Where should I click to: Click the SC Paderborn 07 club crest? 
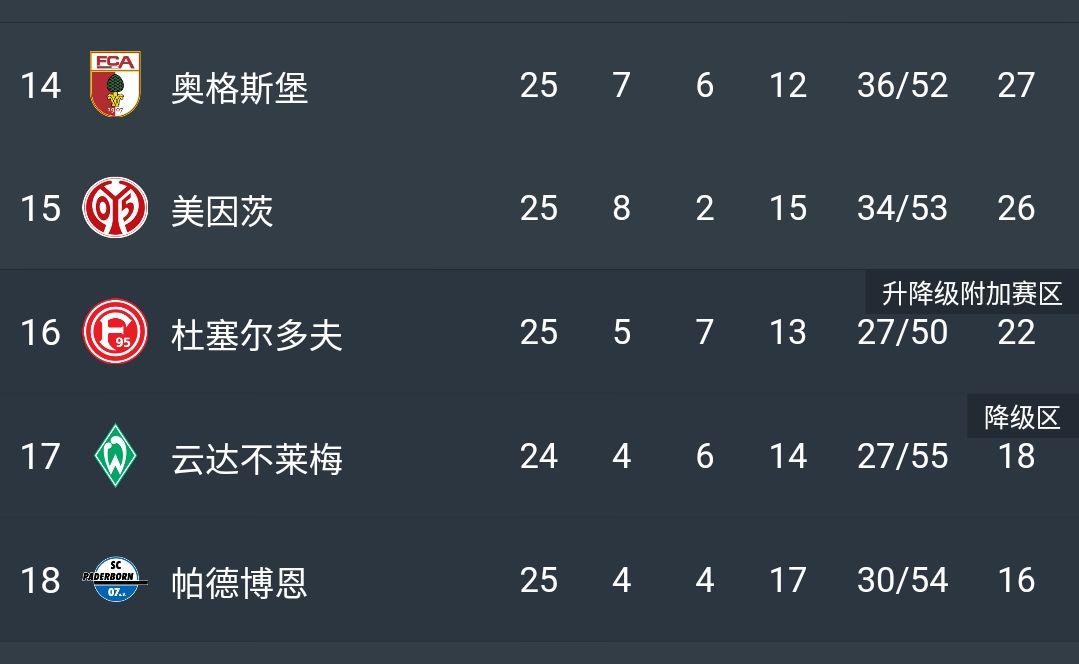click(117, 579)
